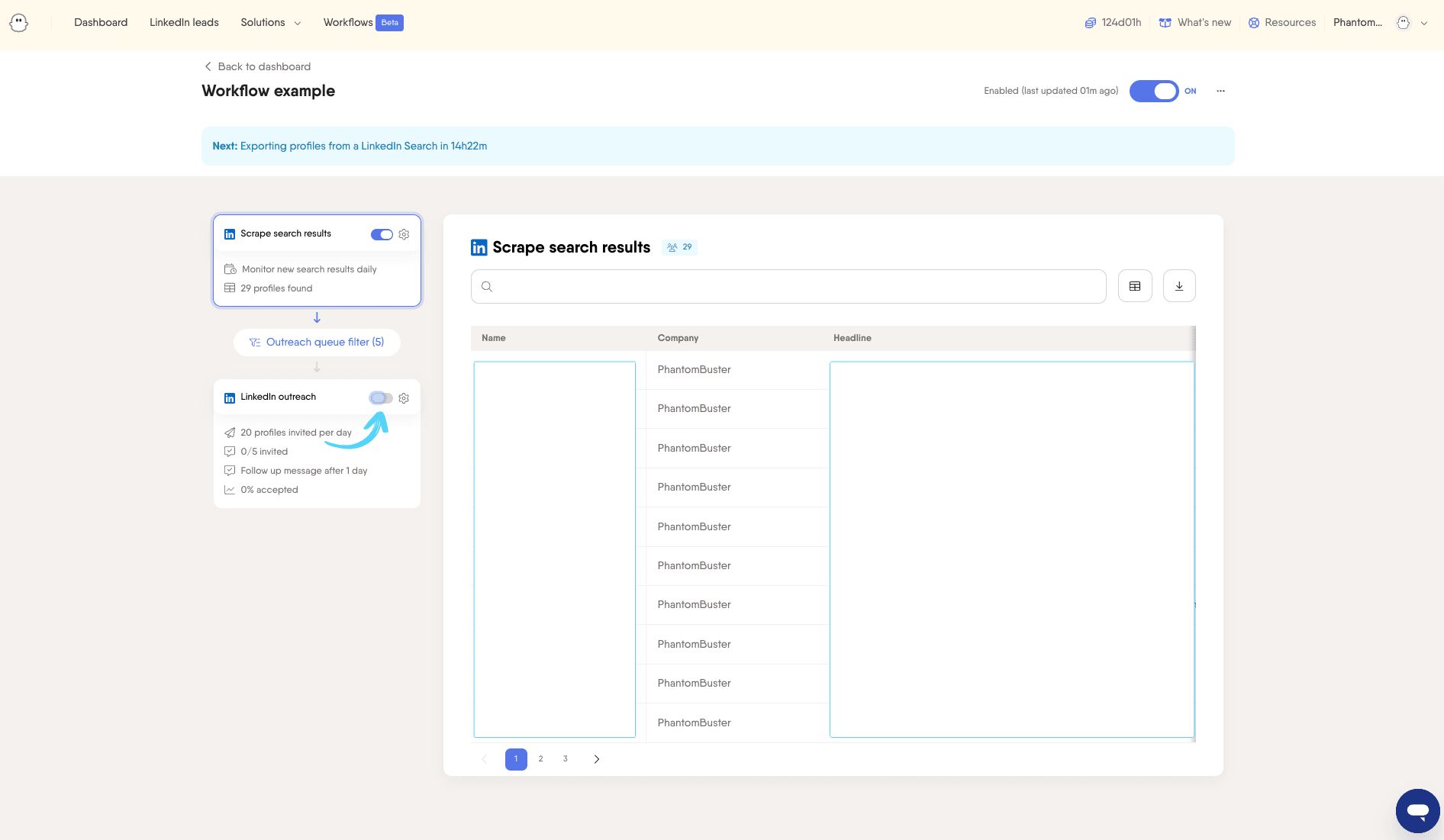This screenshot has height=840, width=1444.
Task: Click the table view icon above the results
Action: click(x=1135, y=285)
